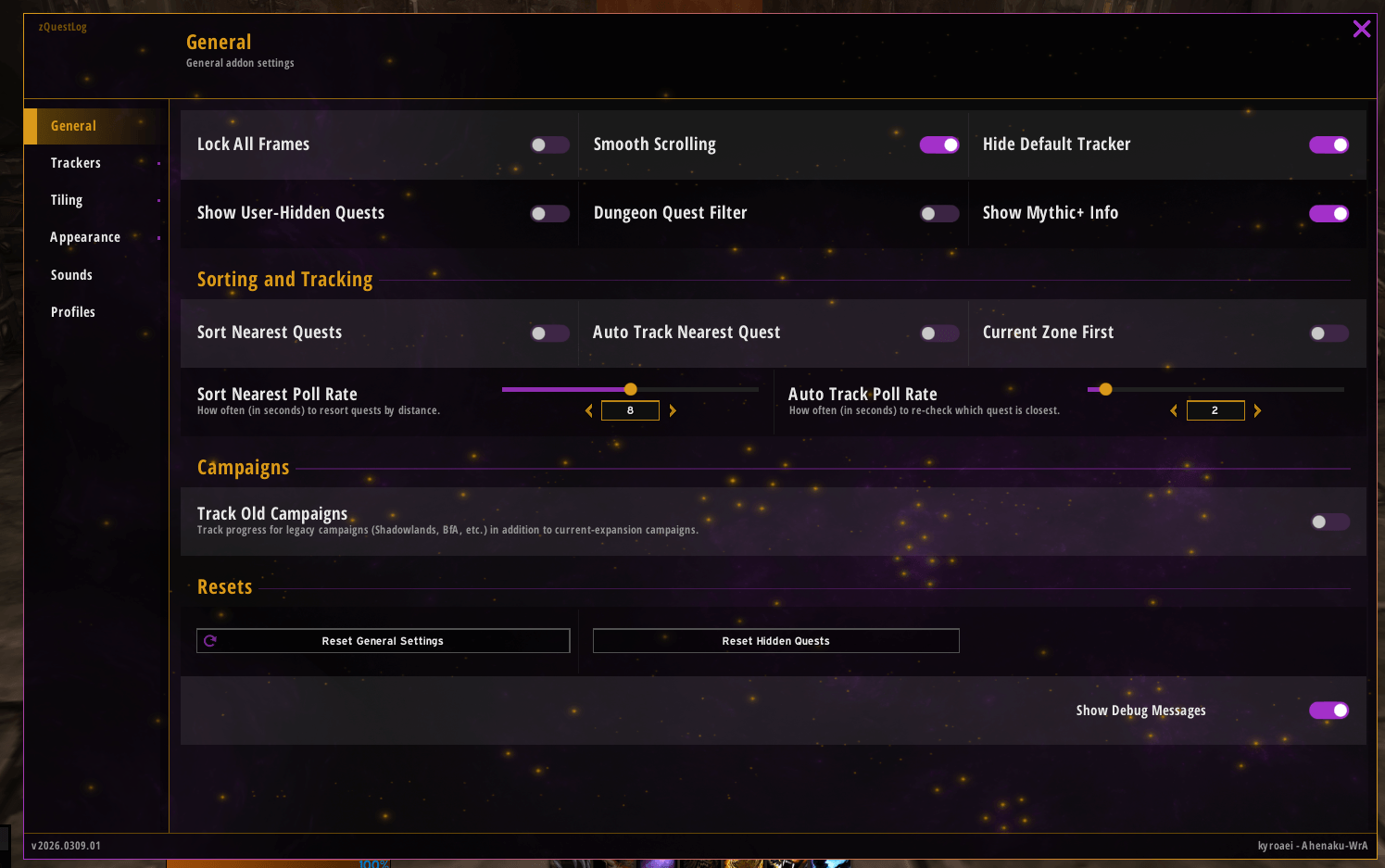Screen dimensions: 1385x868
Task: Expand the Tiling sidebar section
Action: (96, 200)
